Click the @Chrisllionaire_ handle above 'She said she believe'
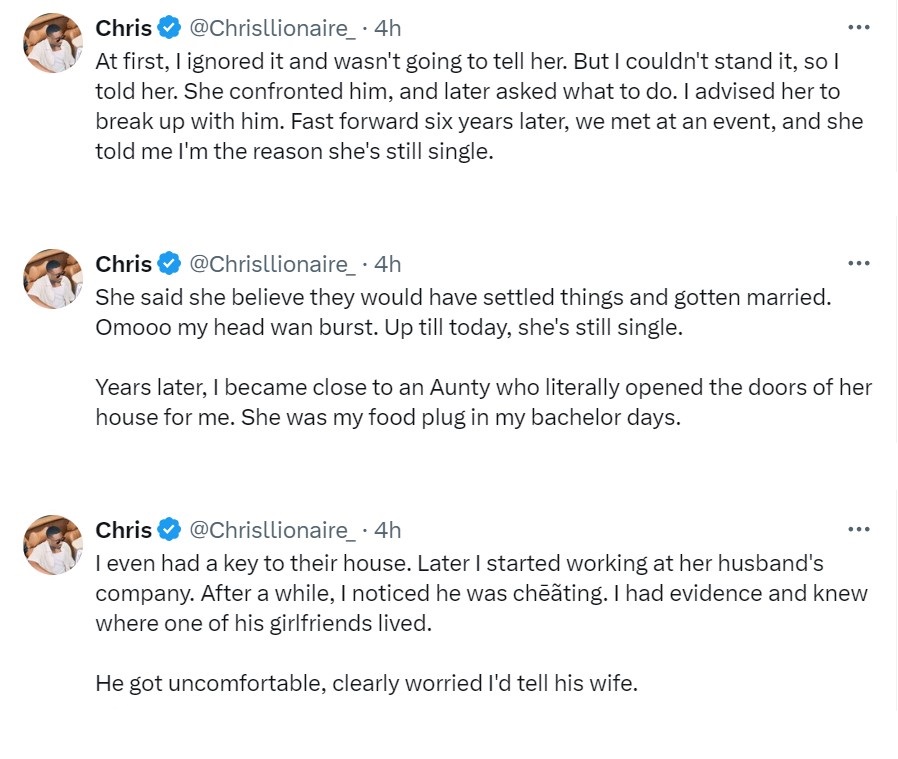 272,264
